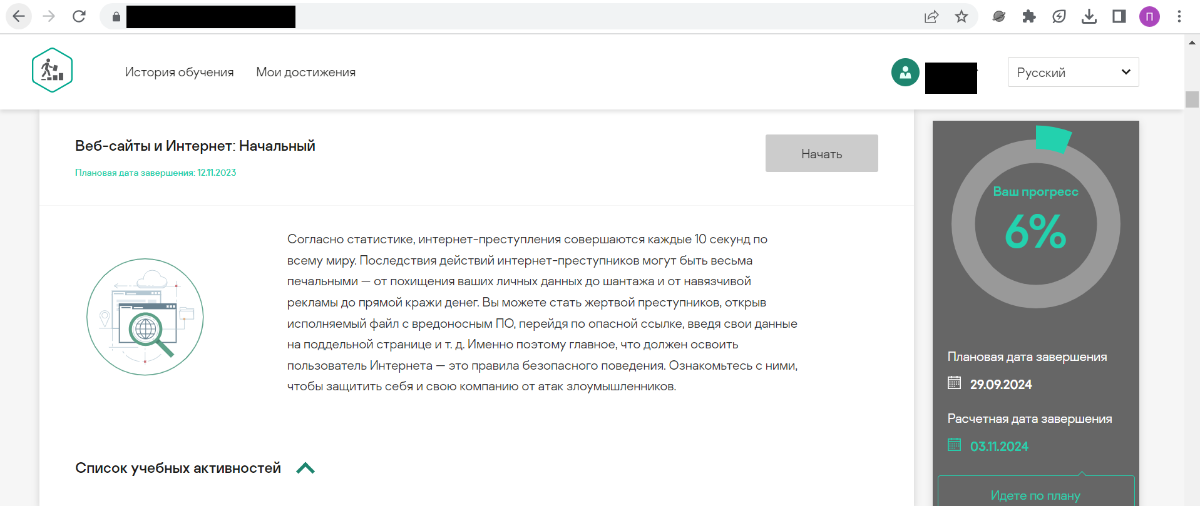Collapse the Список учебных активностей list
This screenshot has width=1200, height=506.
click(x=306, y=468)
